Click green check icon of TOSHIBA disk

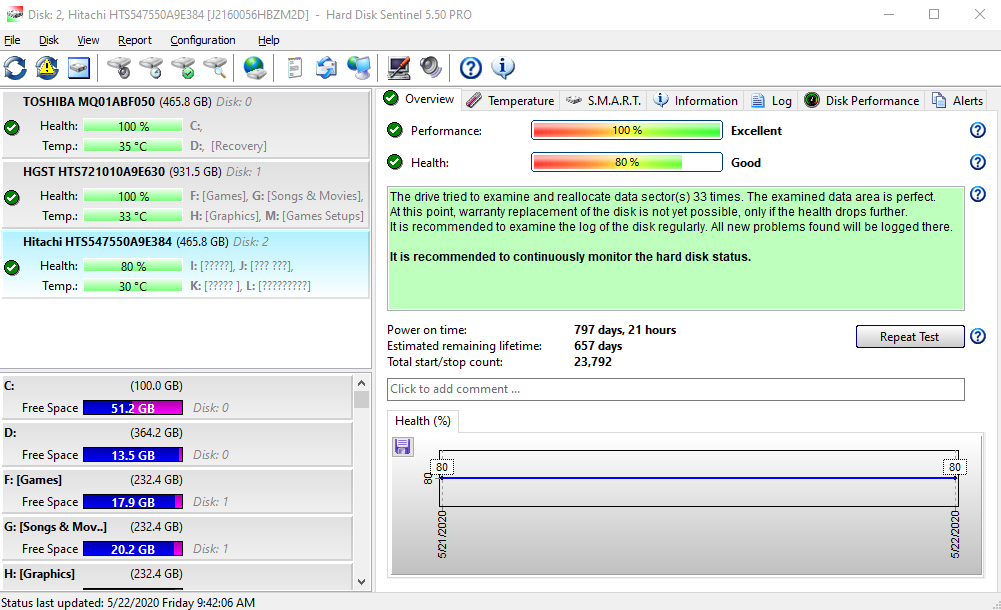11,128
